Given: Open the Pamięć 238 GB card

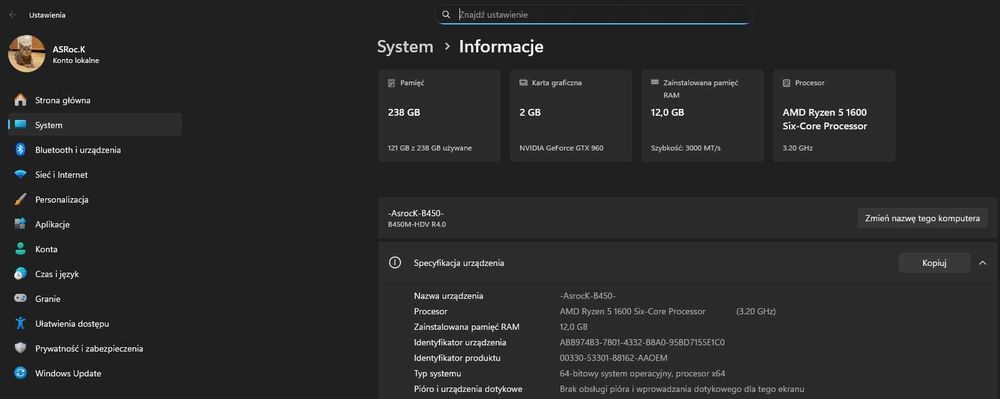Looking at the screenshot, I should 439,116.
